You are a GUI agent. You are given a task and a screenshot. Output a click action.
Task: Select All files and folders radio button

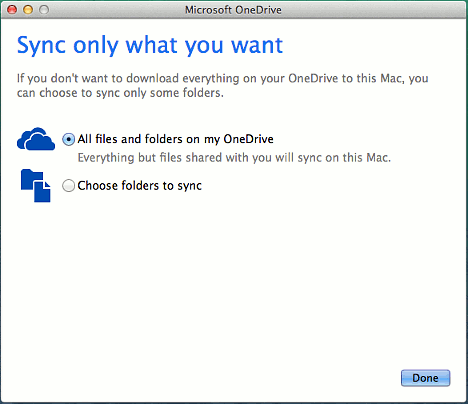68,139
